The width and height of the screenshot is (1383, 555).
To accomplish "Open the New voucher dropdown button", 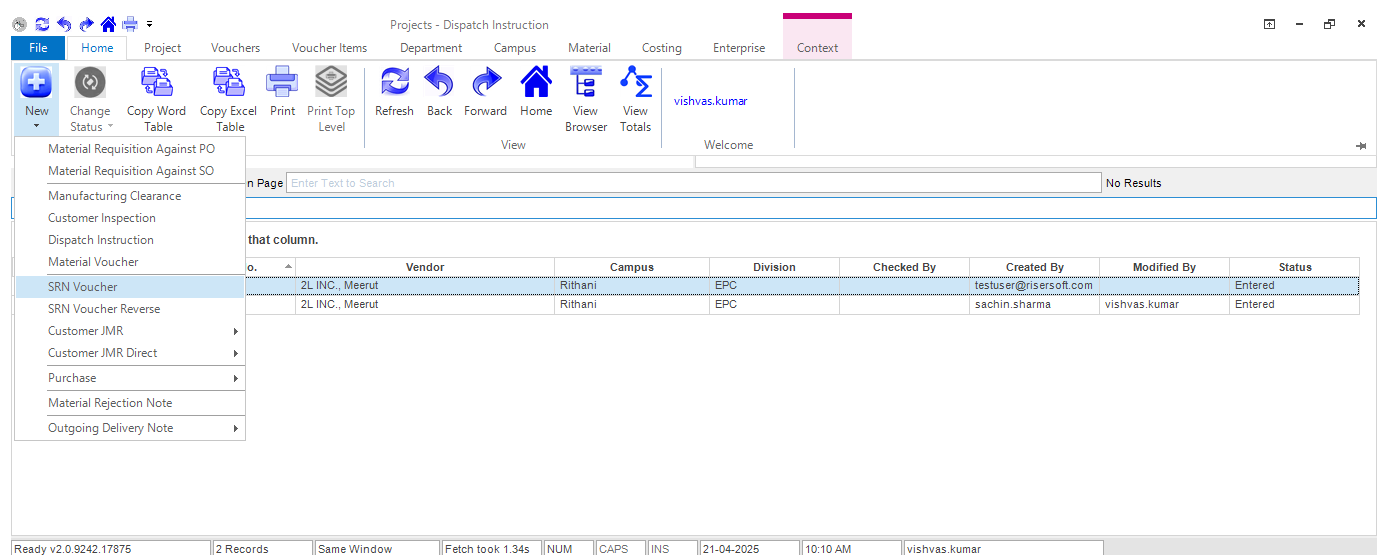I will (x=36, y=99).
